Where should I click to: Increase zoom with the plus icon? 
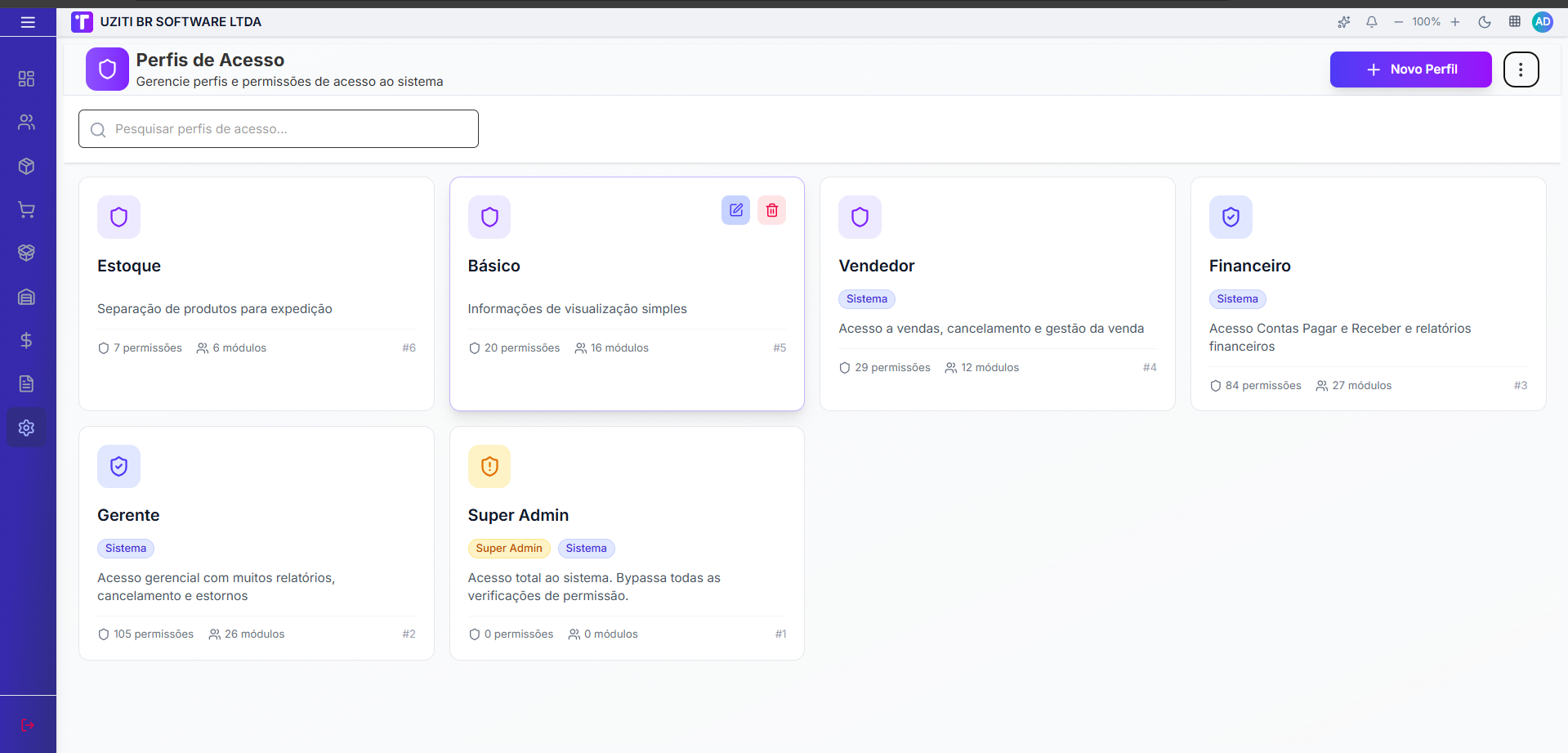coord(1455,22)
